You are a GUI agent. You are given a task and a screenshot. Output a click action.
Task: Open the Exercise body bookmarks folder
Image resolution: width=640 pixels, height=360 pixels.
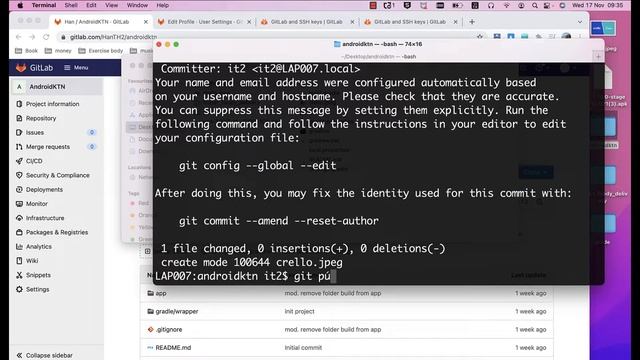pyautogui.click(x=101, y=51)
